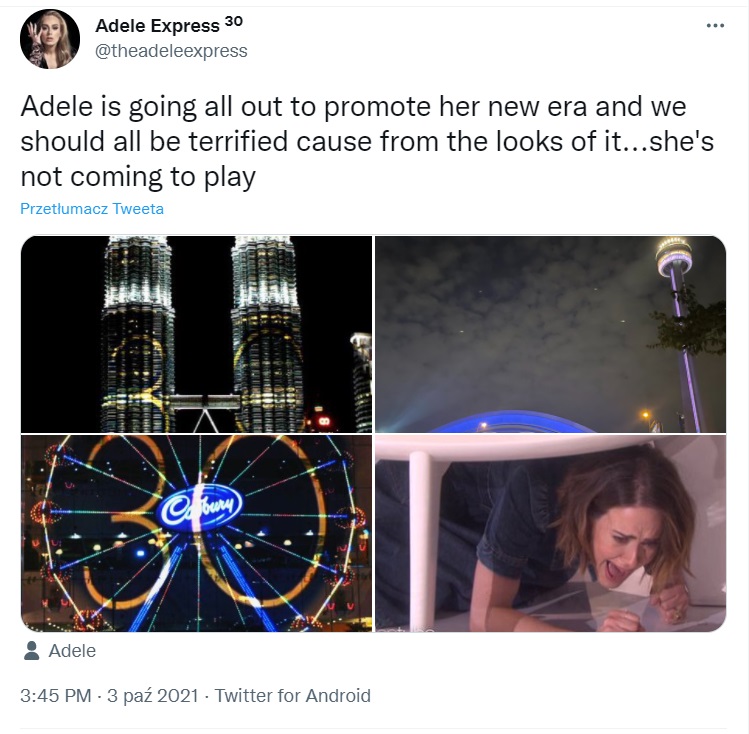Click the 3:45 PM timestamp
The width and height of the screenshot is (749, 734).
click(x=55, y=696)
